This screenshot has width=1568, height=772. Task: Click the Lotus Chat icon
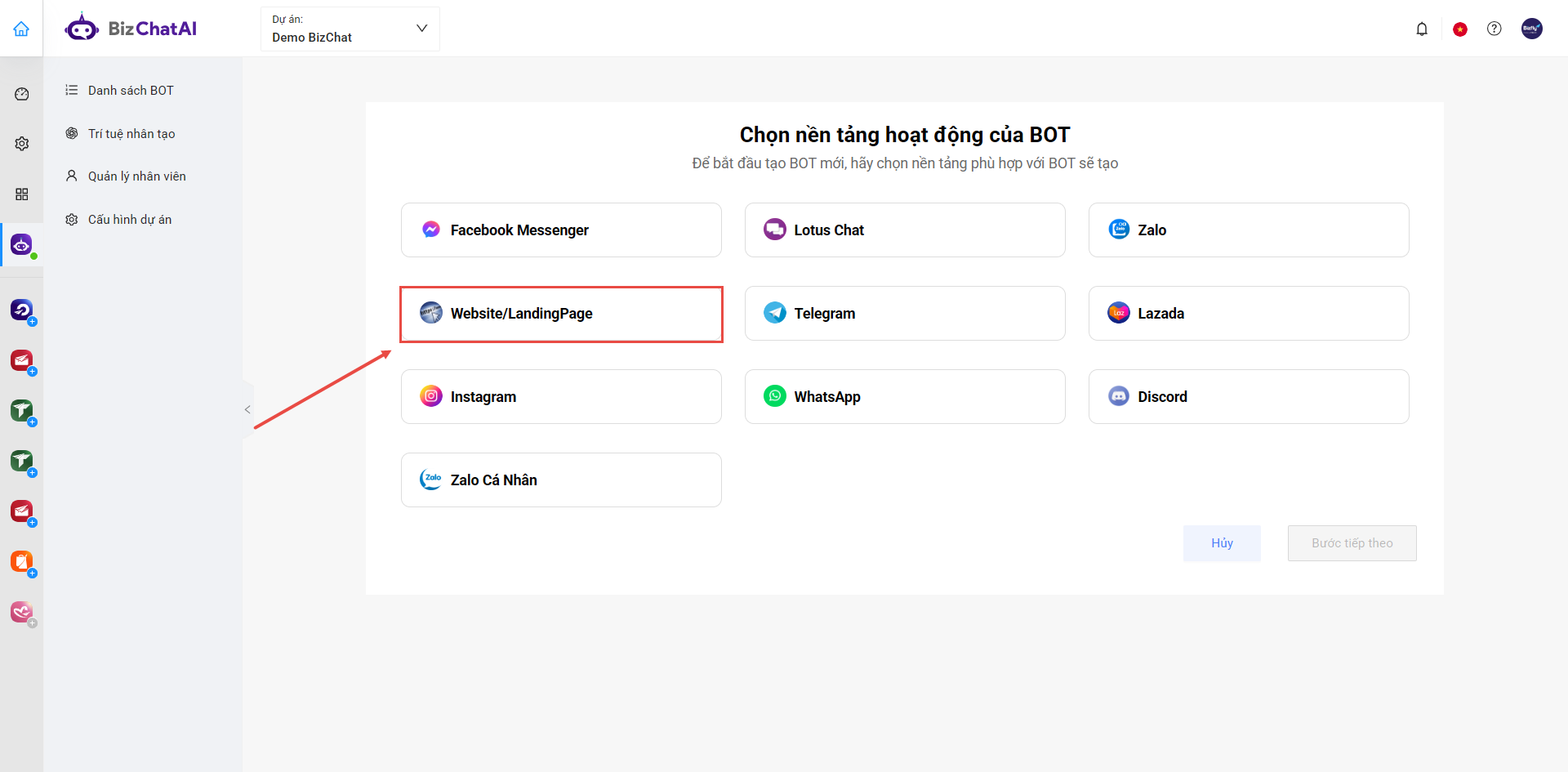(x=775, y=230)
